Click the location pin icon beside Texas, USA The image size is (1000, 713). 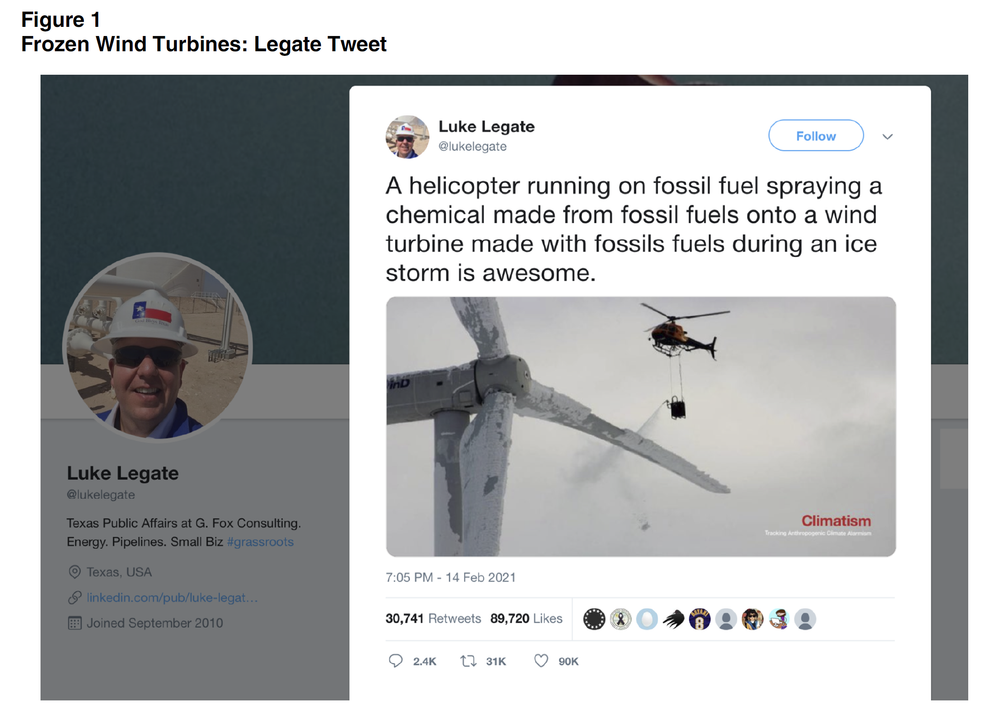pyautogui.click(x=74, y=572)
